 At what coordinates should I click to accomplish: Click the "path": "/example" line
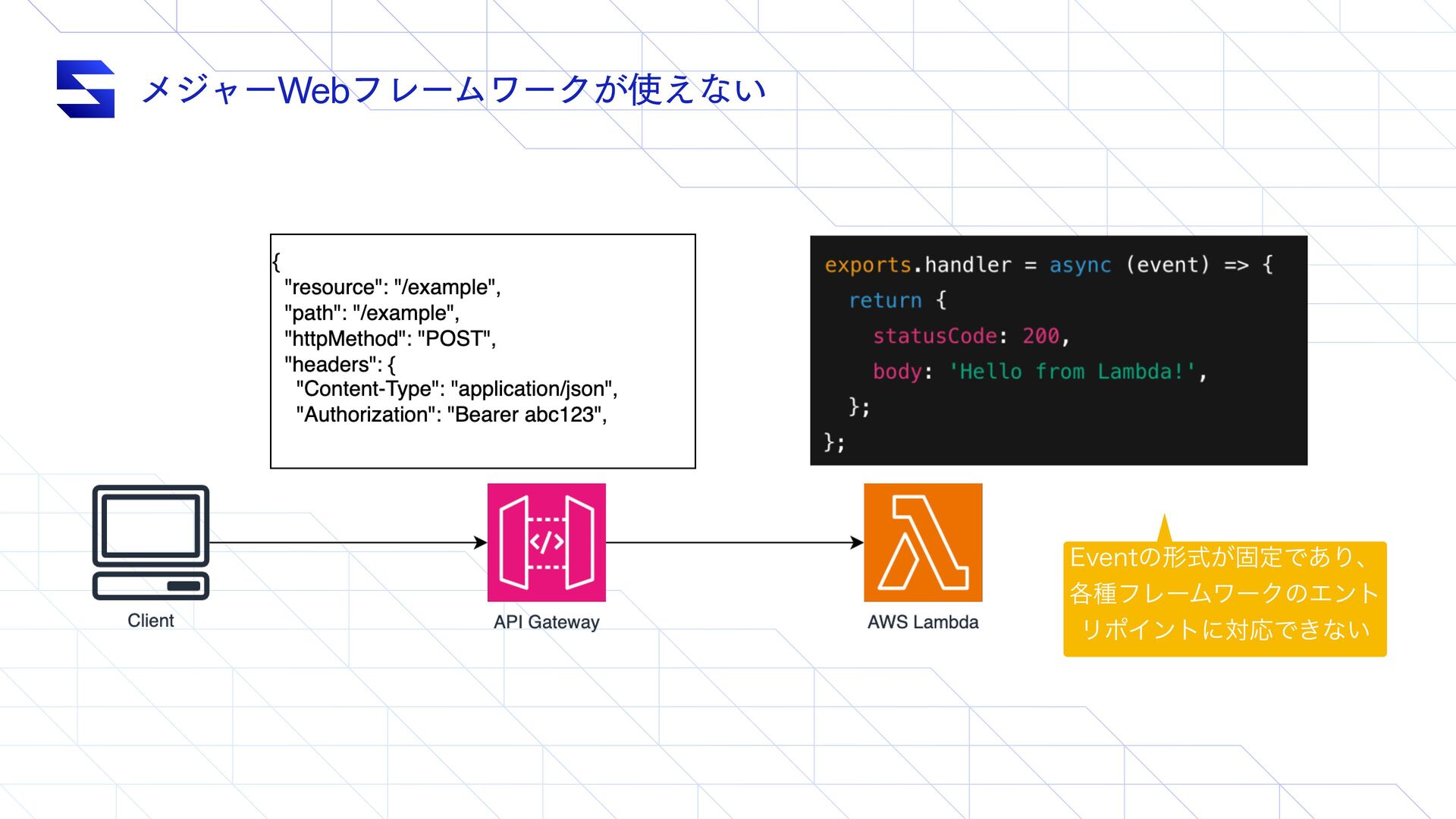click(x=372, y=313)
